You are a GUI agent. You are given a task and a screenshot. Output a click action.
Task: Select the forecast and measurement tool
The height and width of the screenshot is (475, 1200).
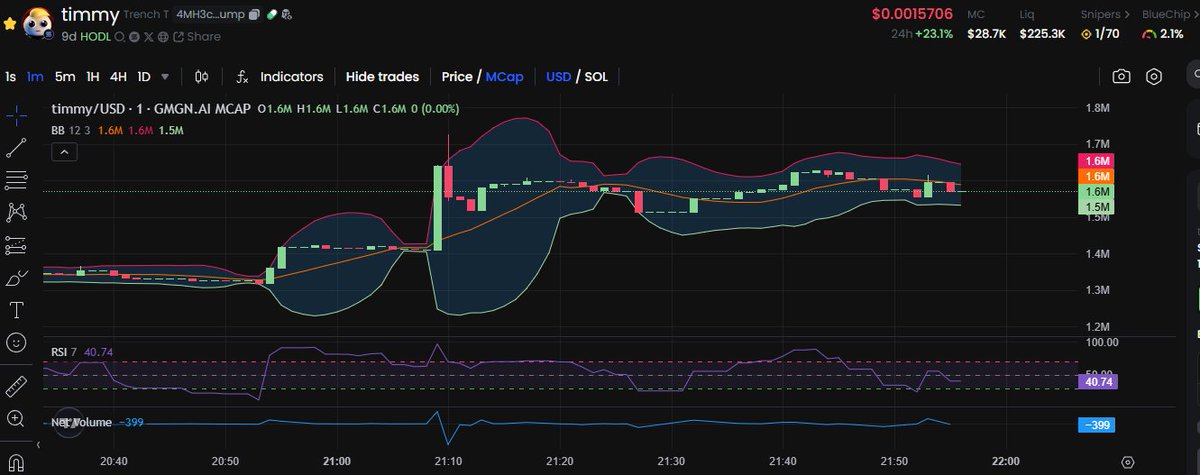pos(15,245)
